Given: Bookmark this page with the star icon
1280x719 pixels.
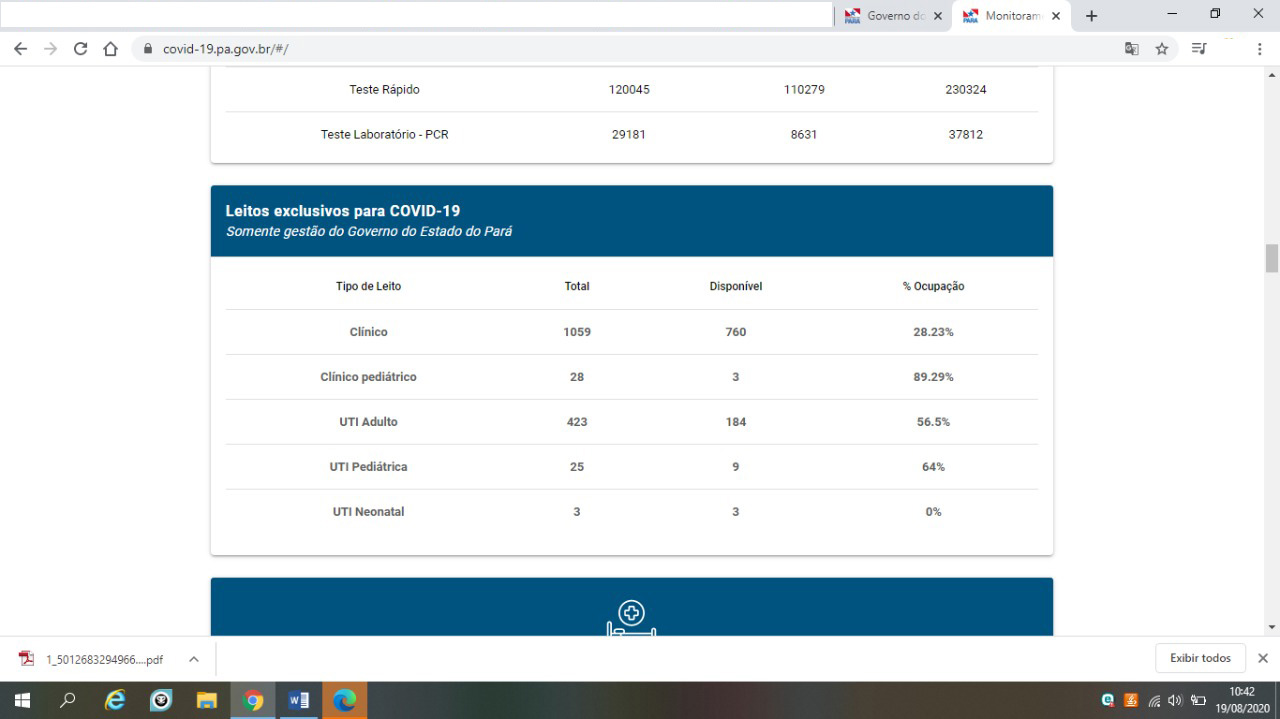Looking at the screenshot, I should 1162,49.
